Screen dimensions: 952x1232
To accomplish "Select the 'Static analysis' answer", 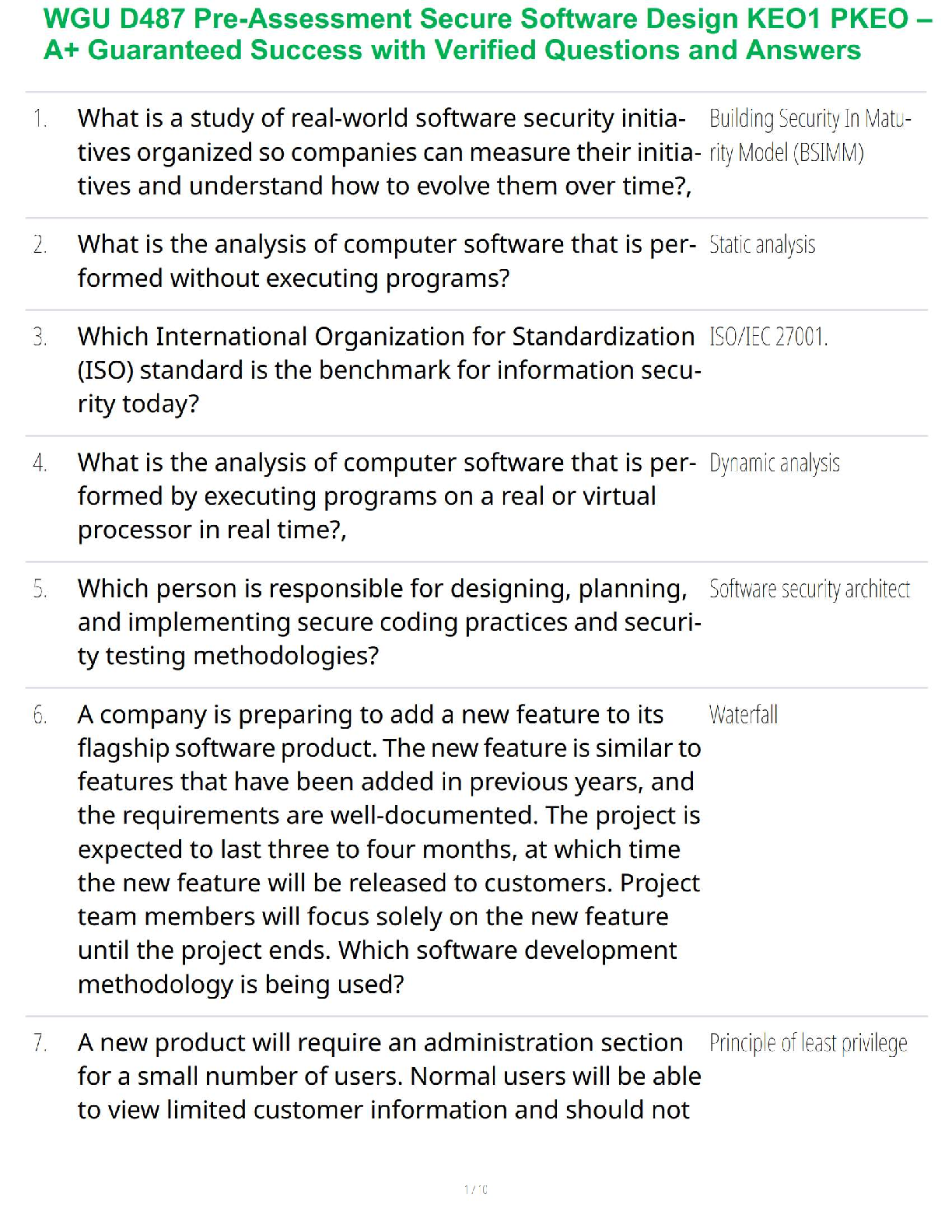I will (762, 245).
